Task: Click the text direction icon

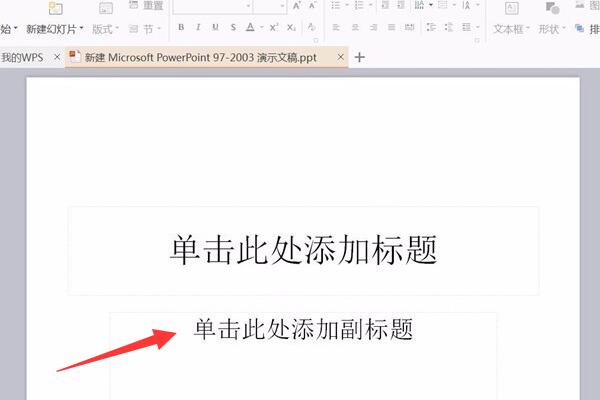Action: [419, 5]
